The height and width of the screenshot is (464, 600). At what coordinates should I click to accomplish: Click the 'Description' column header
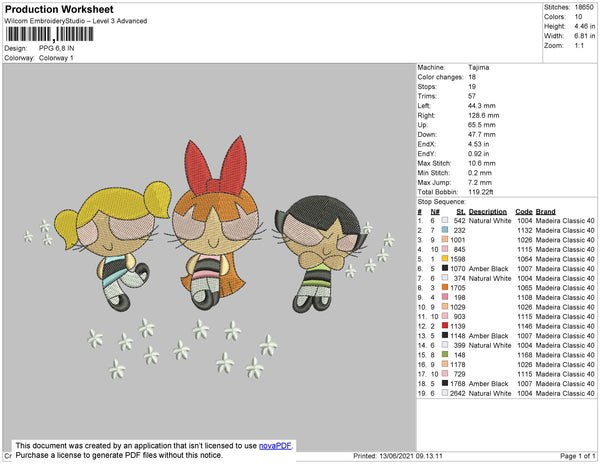coord(488,212)
